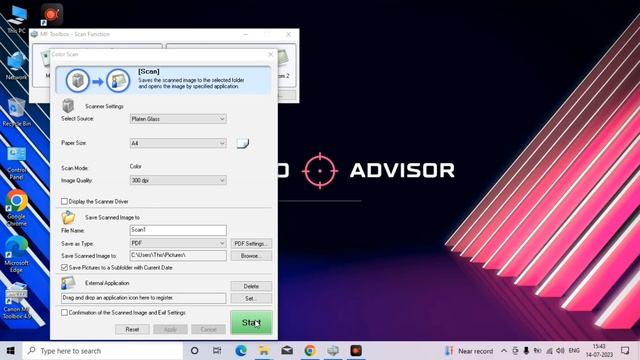The image size is (640, 360).
Task: Open File Explorer from the taskbar
Action: (x=264, y=351)
